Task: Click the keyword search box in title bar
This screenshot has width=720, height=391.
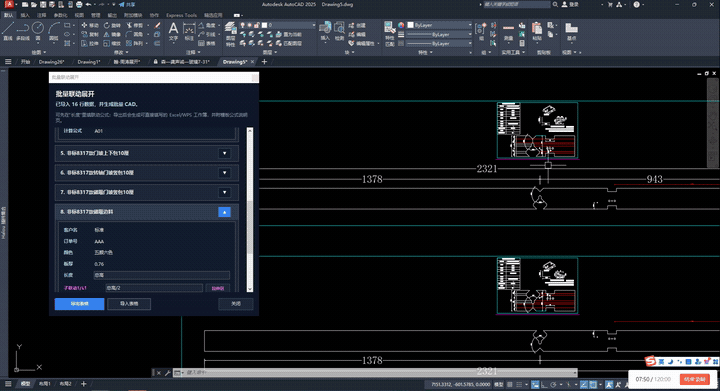Action: (x=516, y=5)
